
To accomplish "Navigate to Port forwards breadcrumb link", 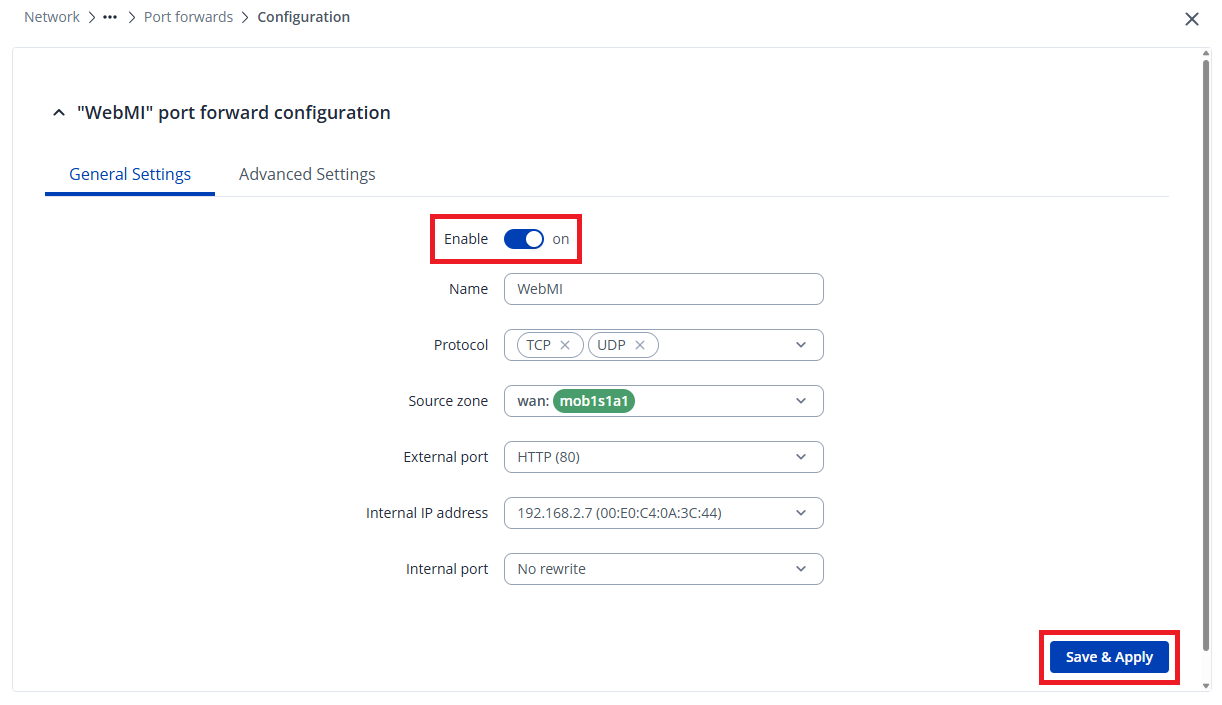I will pos(188,17).
